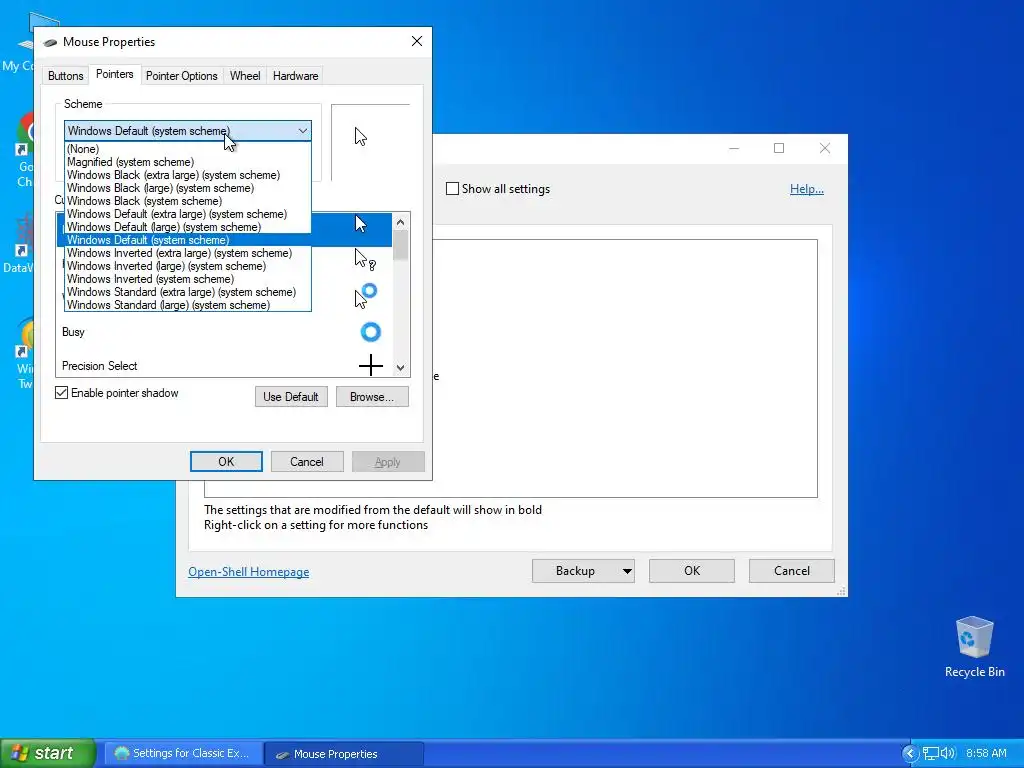The width and height of the screenshot is (1024, 768).
Task: Confirm Mouse Properties with OK
Action: click(226, 462)
